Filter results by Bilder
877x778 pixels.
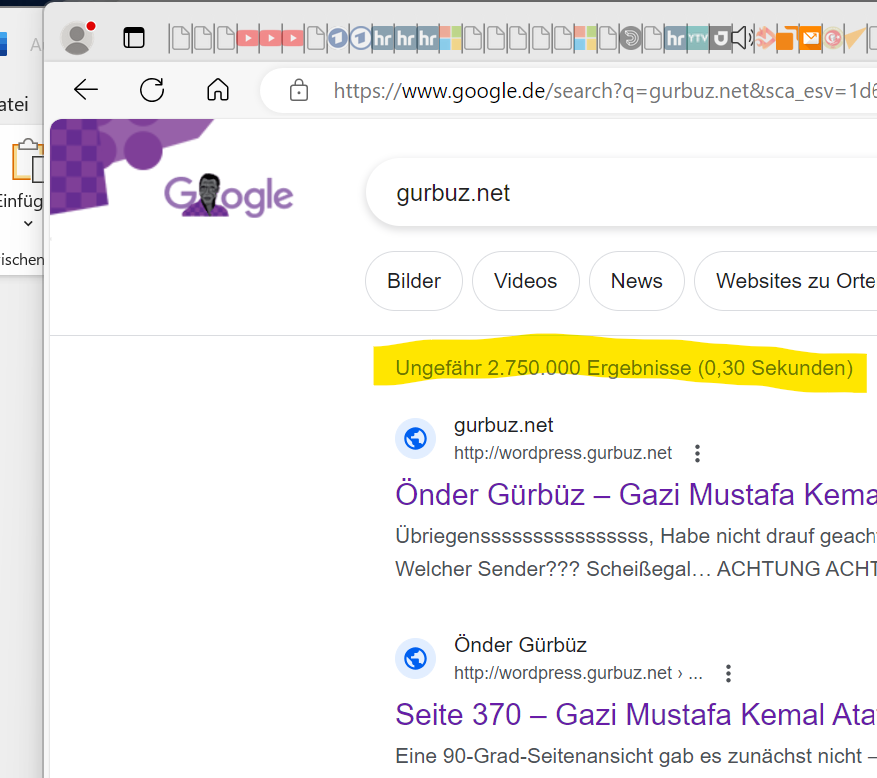coord(414,281)
